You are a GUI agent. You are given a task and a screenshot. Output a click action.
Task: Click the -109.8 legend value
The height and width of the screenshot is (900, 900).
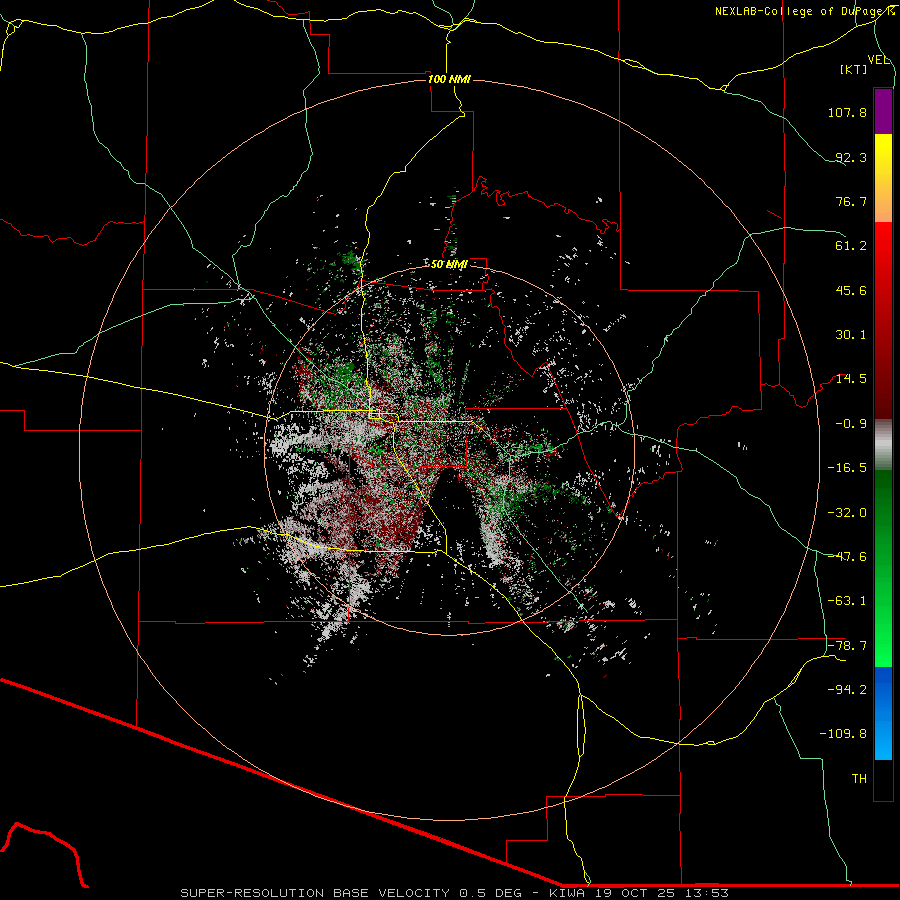843,734
